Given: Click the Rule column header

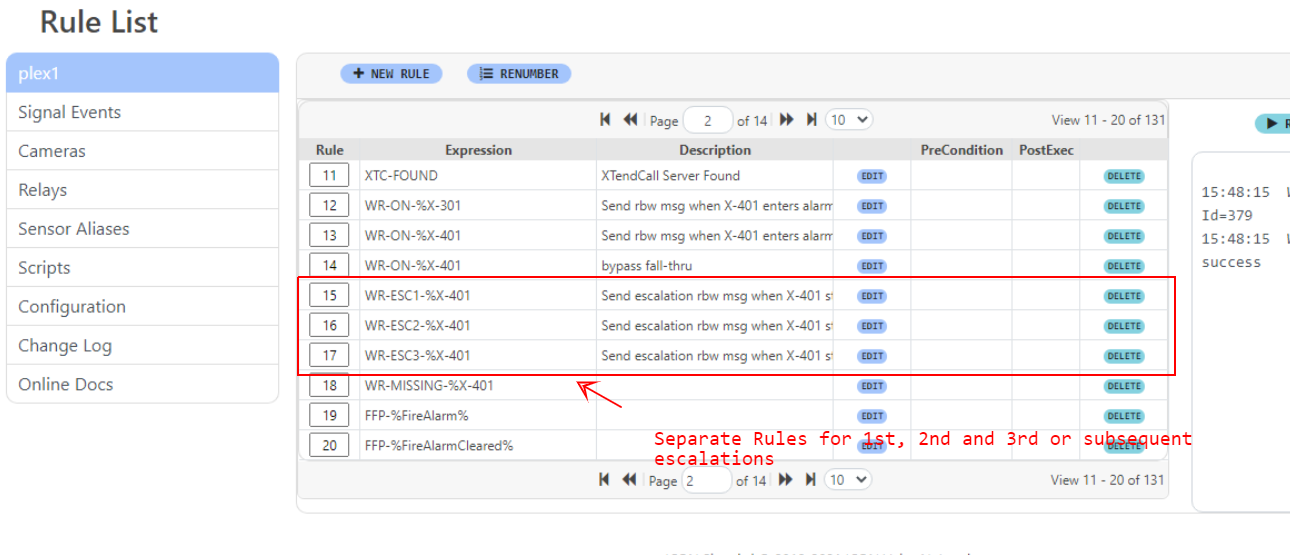Looking at the screenshot, I should tap(329, 150).
